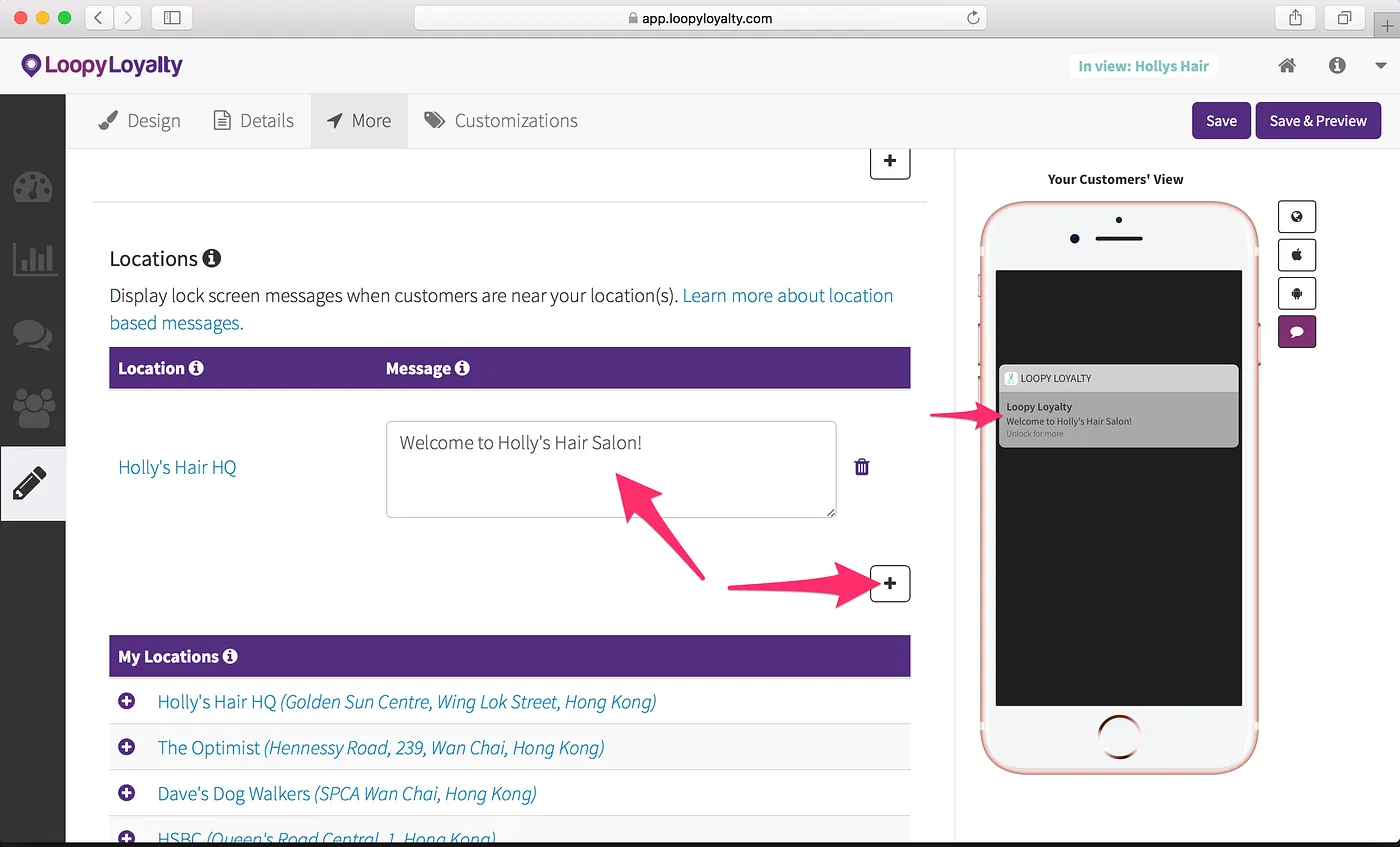Delete Holly's Hair HQ message with trash icon

click(862, 467)
